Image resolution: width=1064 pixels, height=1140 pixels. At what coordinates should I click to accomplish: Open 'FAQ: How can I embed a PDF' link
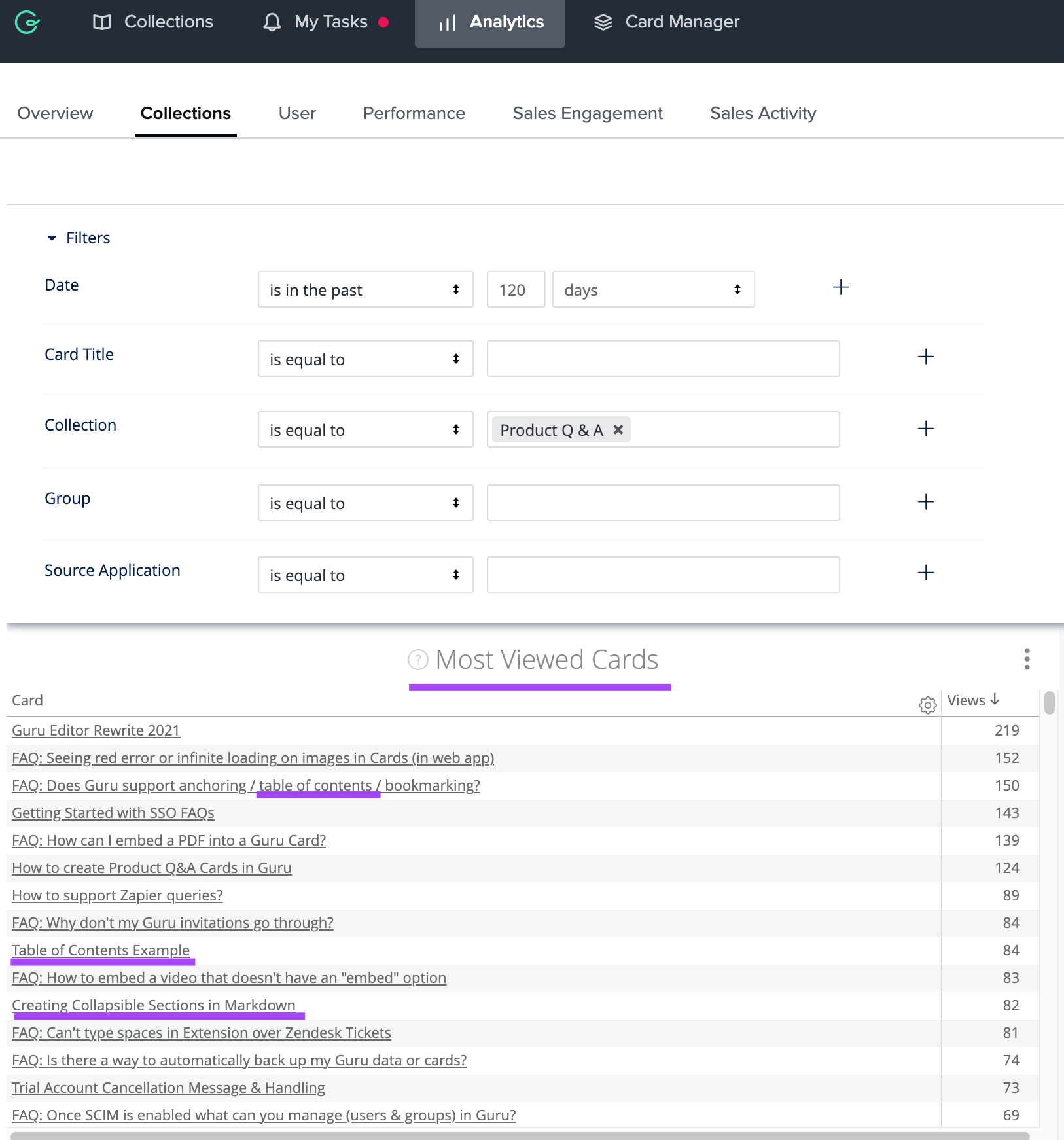(x=169, y=840)
